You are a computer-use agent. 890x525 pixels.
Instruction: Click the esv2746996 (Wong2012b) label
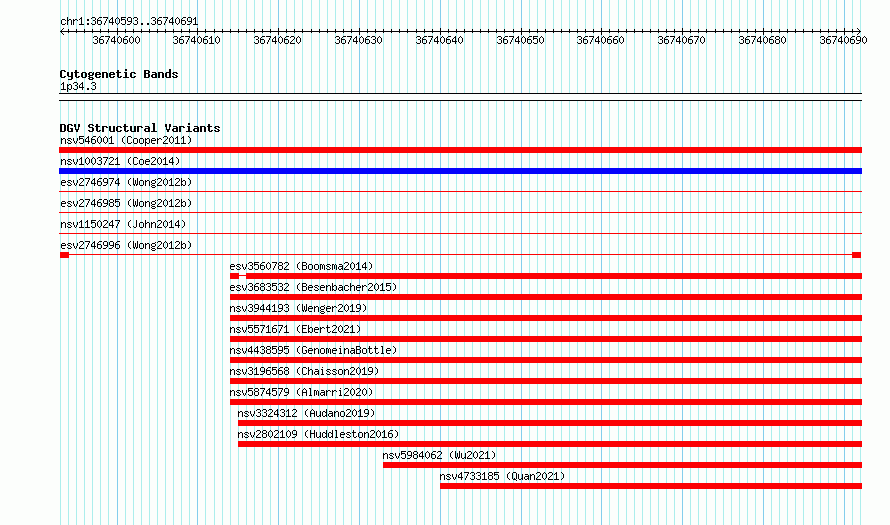pos(126,245)
